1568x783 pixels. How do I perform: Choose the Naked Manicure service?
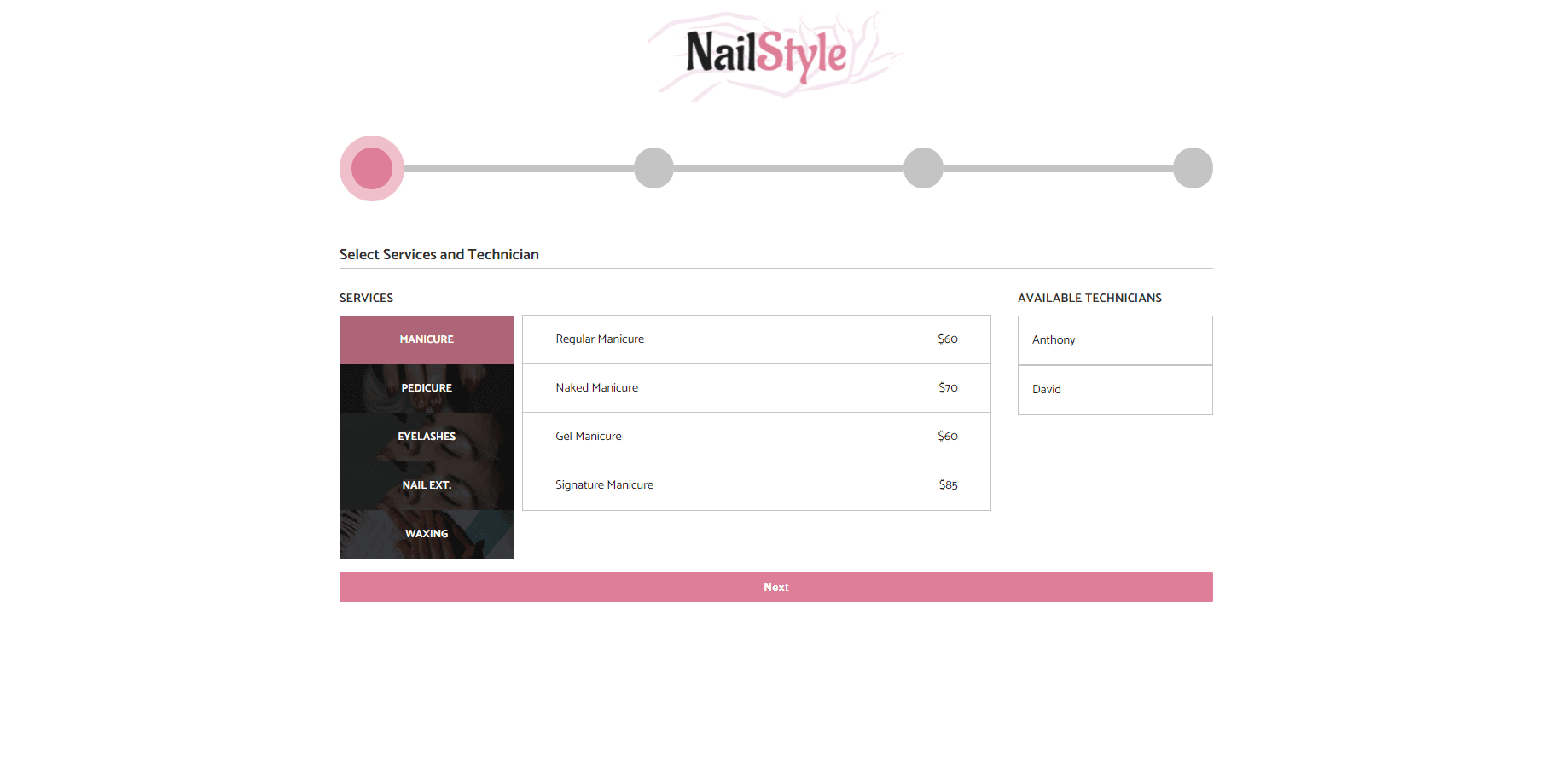point(757,388)
